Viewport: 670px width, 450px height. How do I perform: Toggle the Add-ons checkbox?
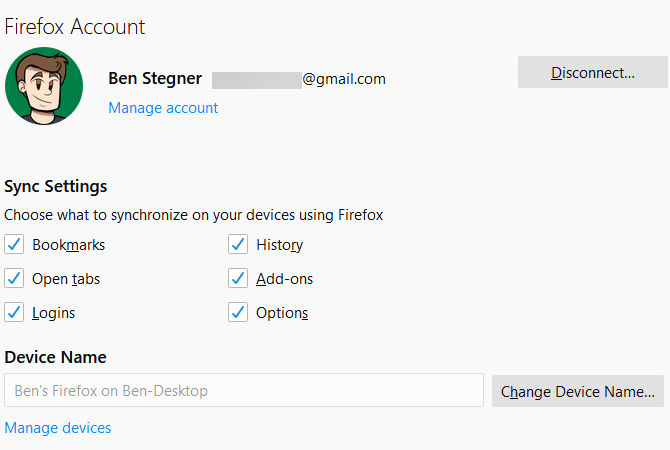coord(238,279)
